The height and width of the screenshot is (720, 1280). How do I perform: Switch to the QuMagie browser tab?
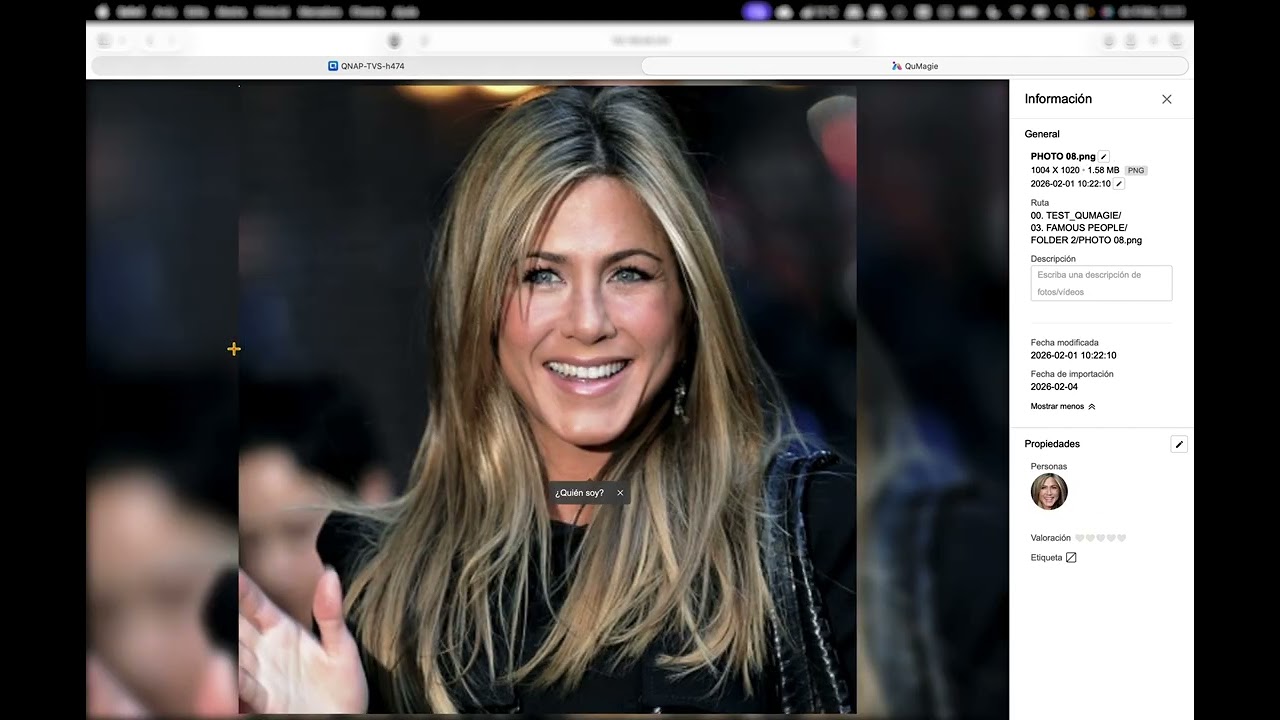(915, 66)
